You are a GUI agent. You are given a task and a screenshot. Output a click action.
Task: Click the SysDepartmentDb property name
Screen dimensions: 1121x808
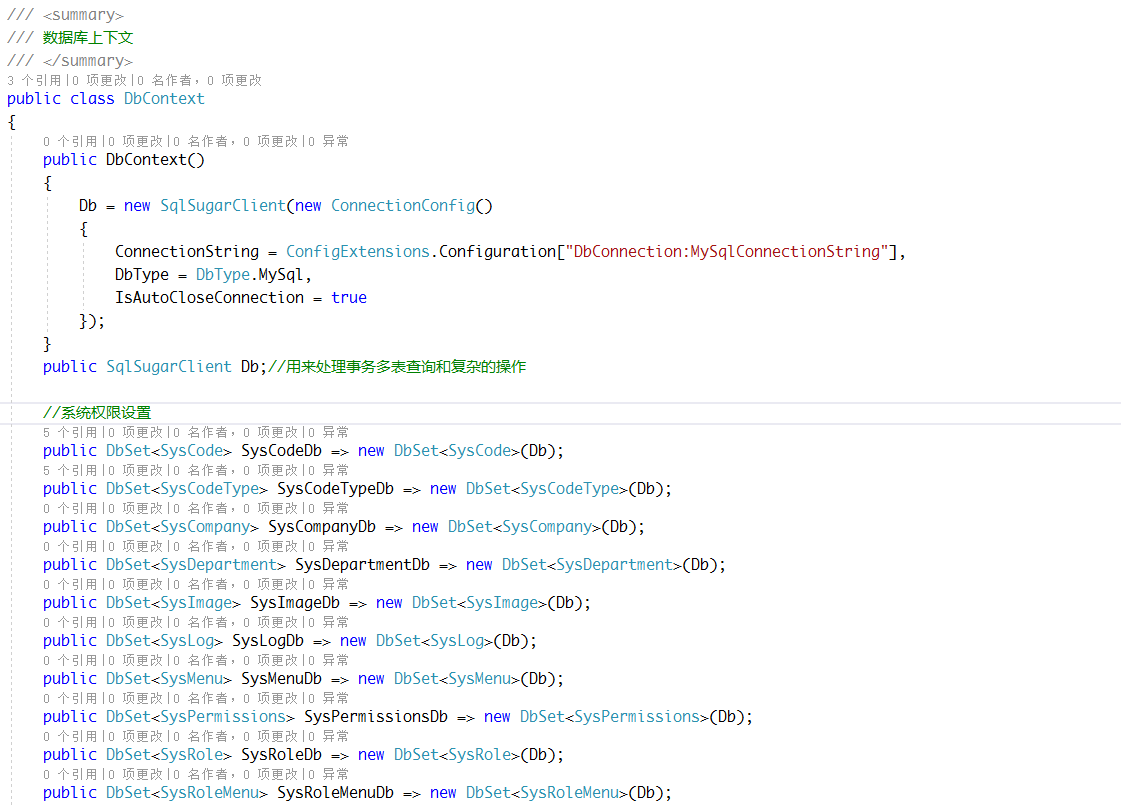[362, 565]
